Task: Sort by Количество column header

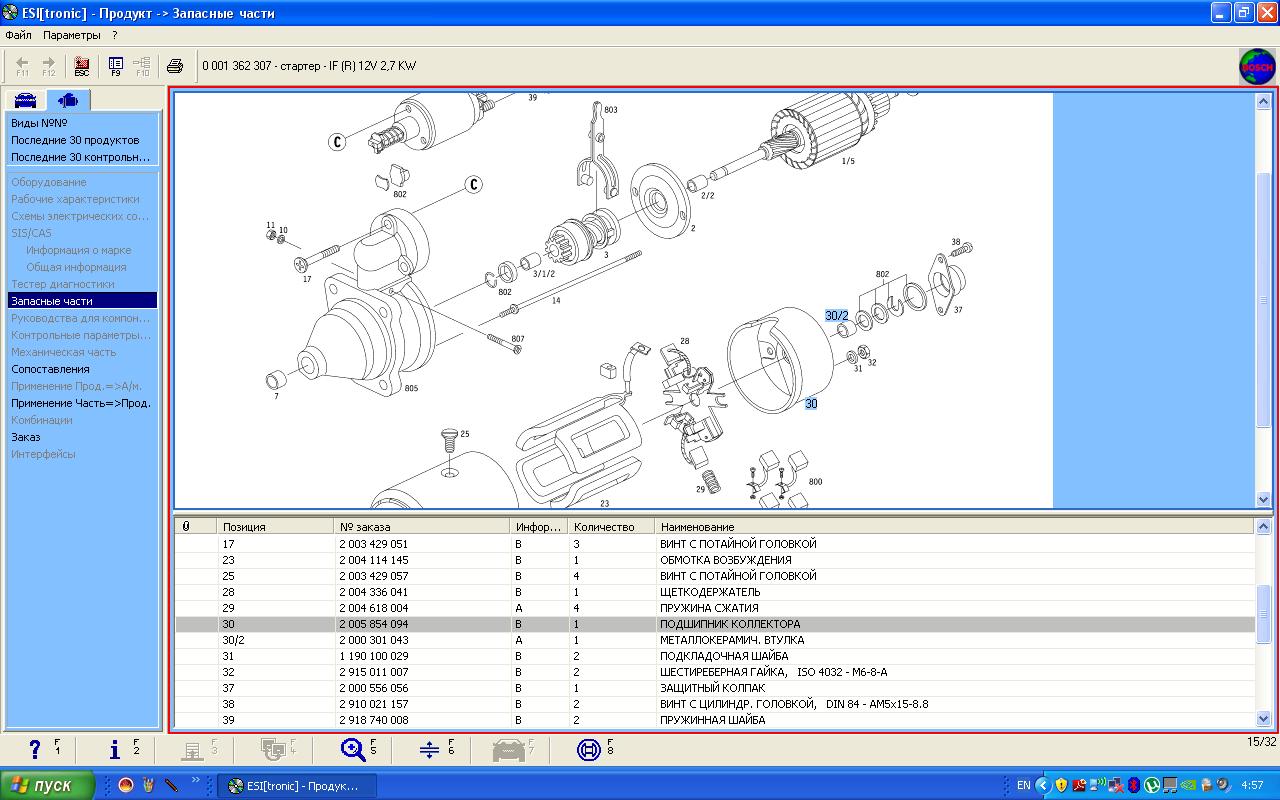Action: coord(611,527)
